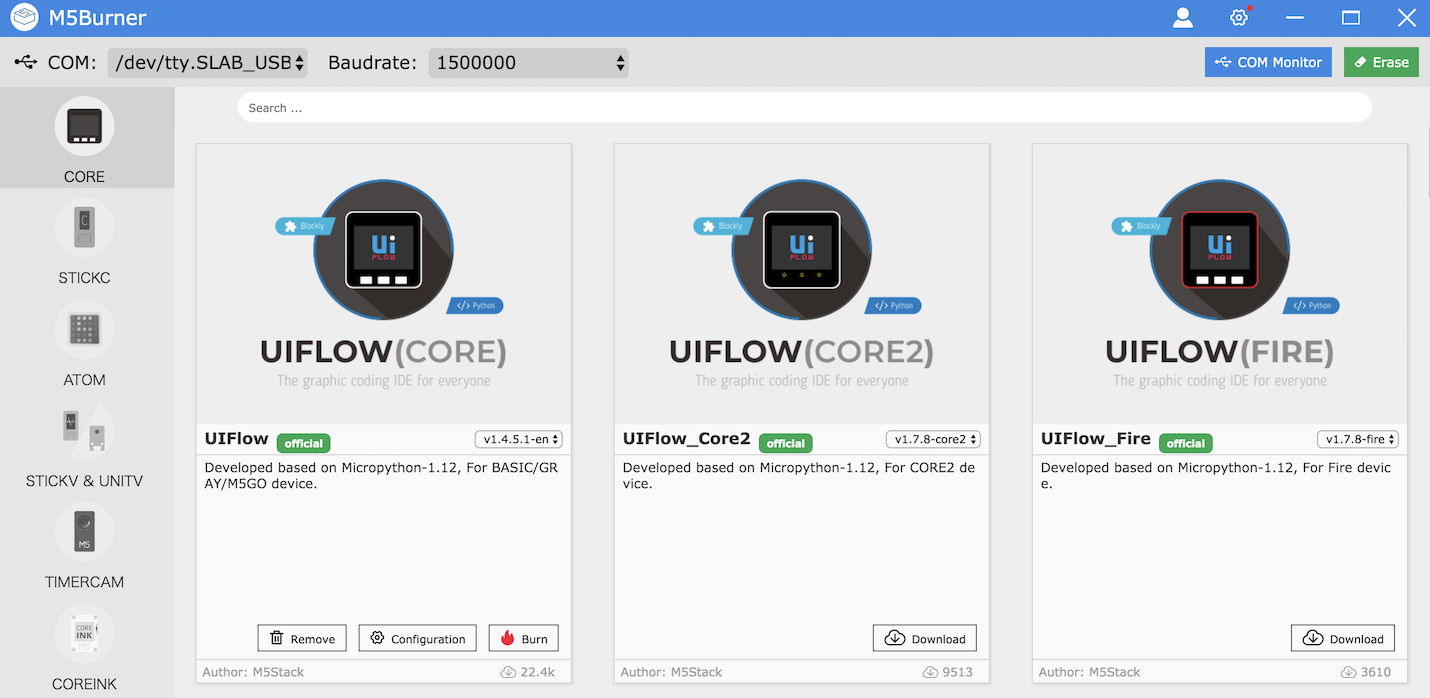Open the COREINK device category

pos(84,635)
